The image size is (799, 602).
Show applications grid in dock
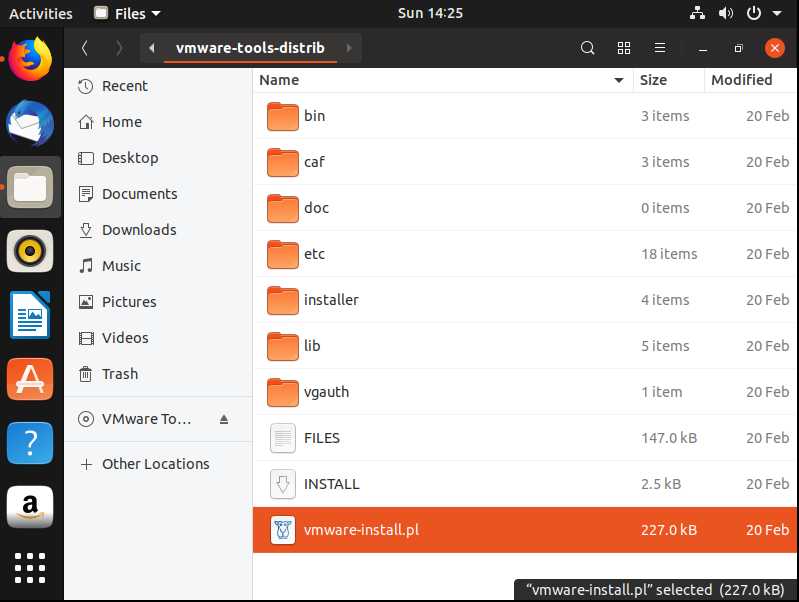(30, 568)
